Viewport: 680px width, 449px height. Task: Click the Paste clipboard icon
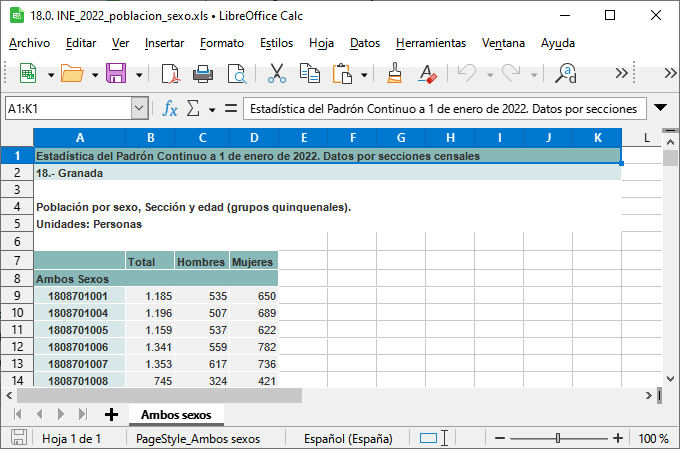coord(342,73)
